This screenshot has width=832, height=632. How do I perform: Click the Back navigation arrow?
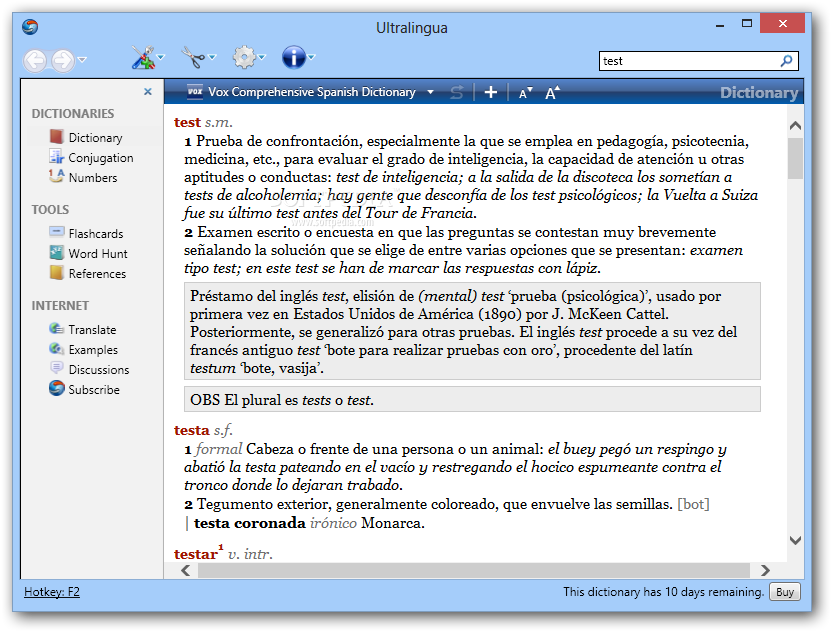coord(35,60)
